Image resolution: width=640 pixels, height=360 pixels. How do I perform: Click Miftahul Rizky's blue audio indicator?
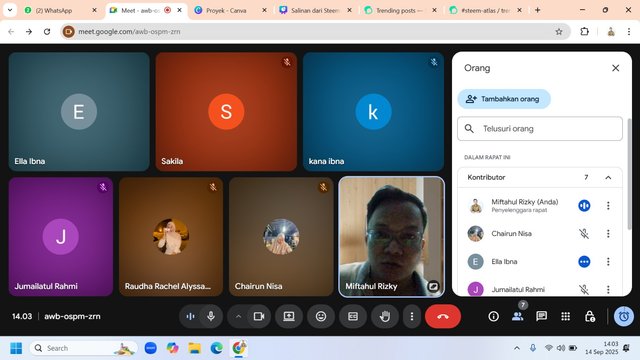pyautogui.click(x=584, y=206)
